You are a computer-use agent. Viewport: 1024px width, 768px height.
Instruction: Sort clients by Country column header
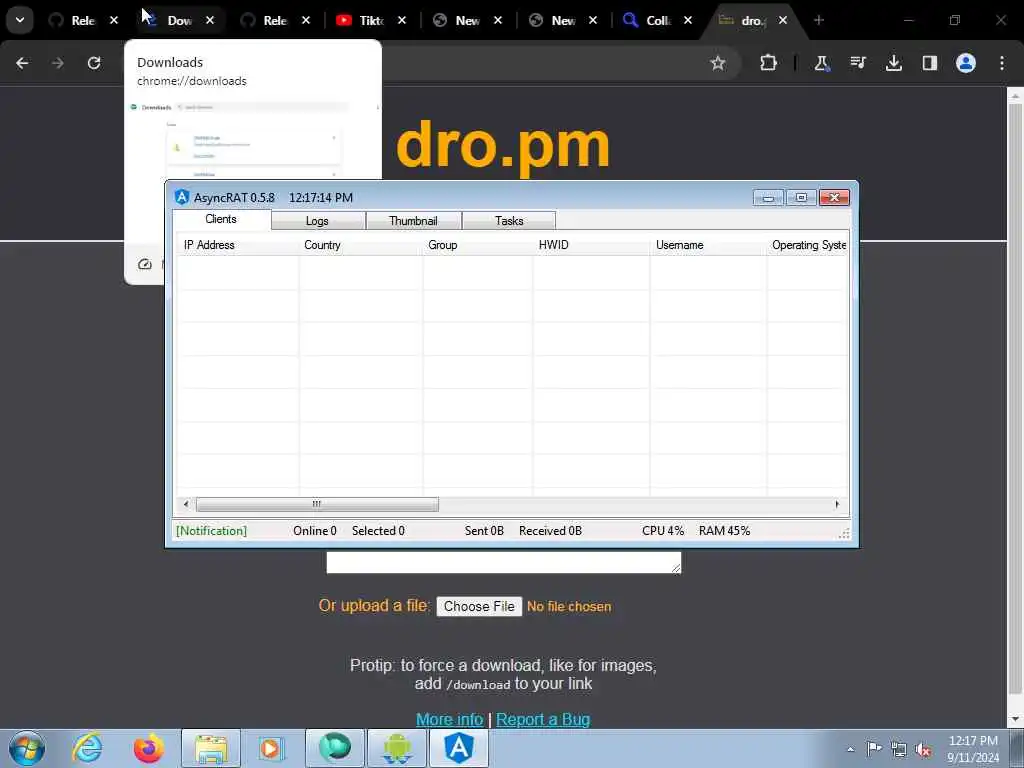(360, 245)
